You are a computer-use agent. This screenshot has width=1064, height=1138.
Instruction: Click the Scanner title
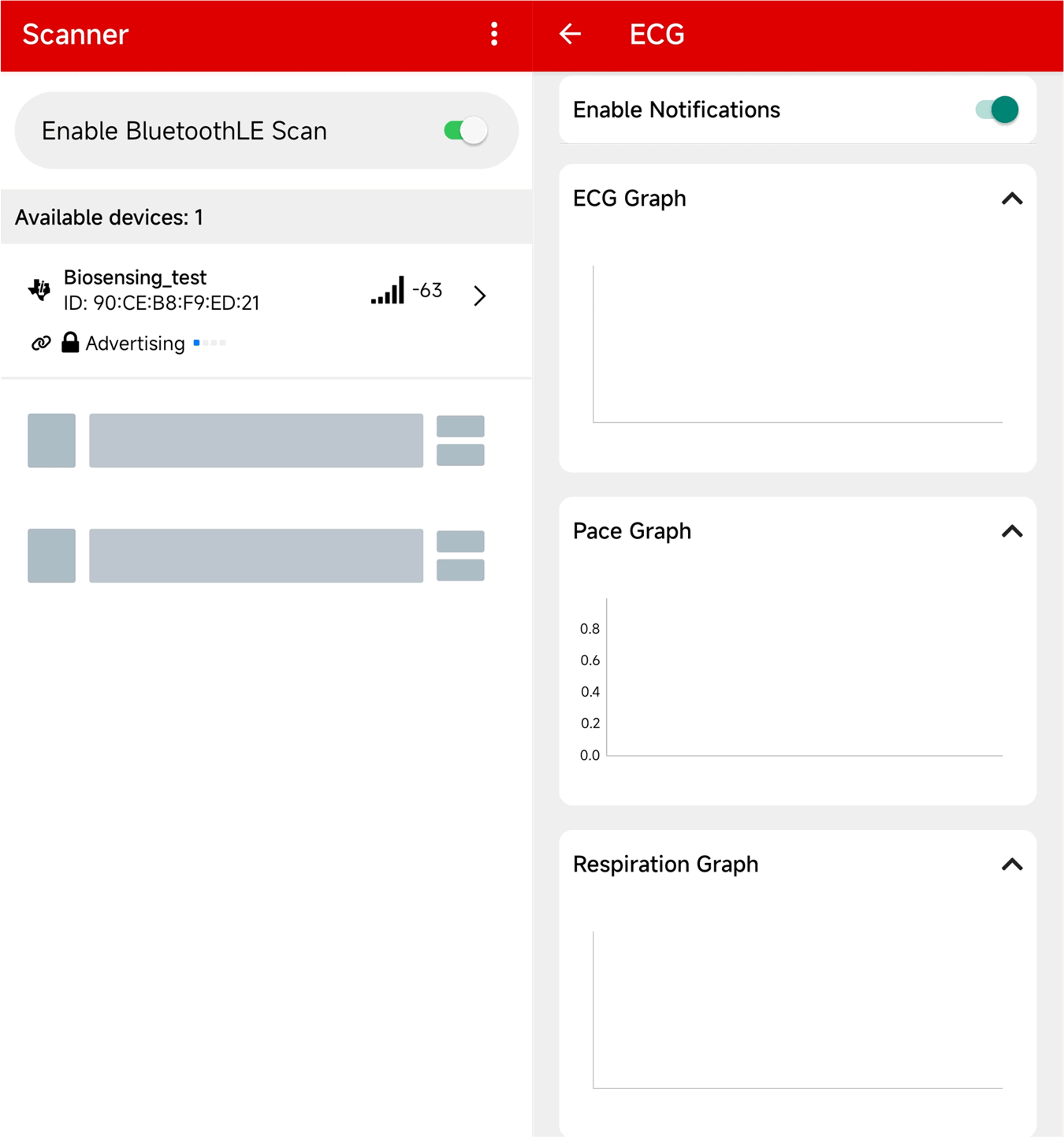[75, 35]
